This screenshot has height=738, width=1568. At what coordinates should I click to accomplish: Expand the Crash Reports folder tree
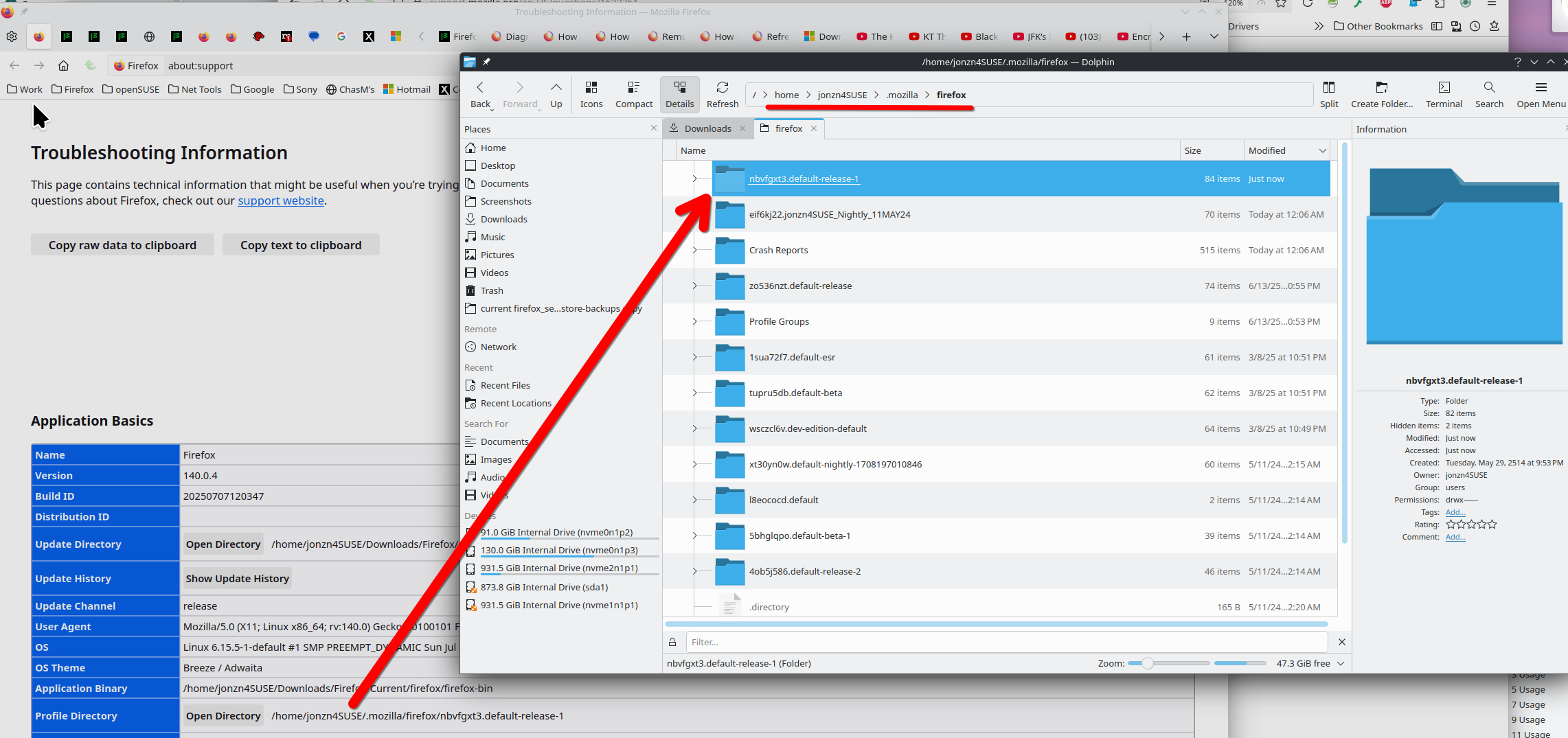click(x=694, y=250)
